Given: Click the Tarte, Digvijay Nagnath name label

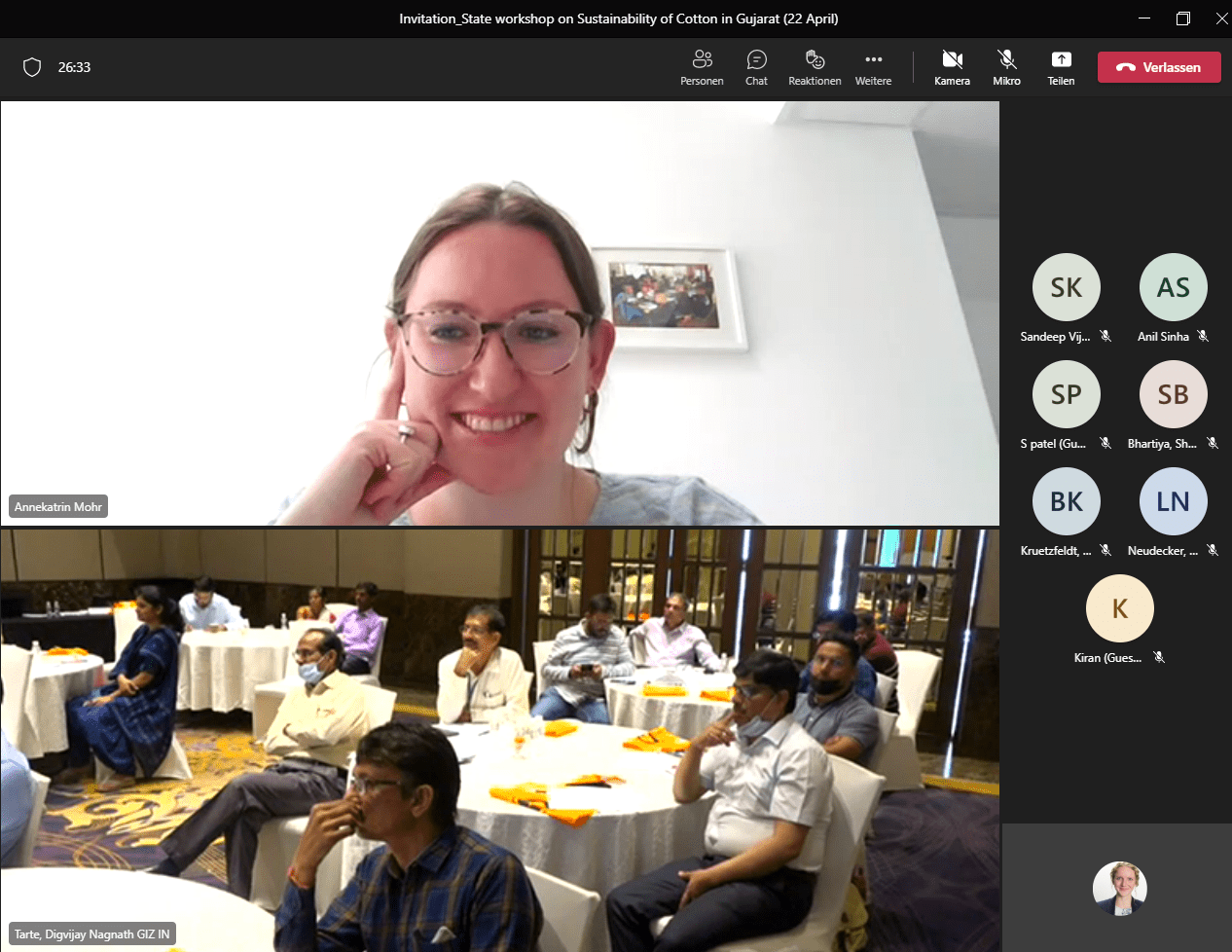Looking at the screenshot, I should coord(92,934).
